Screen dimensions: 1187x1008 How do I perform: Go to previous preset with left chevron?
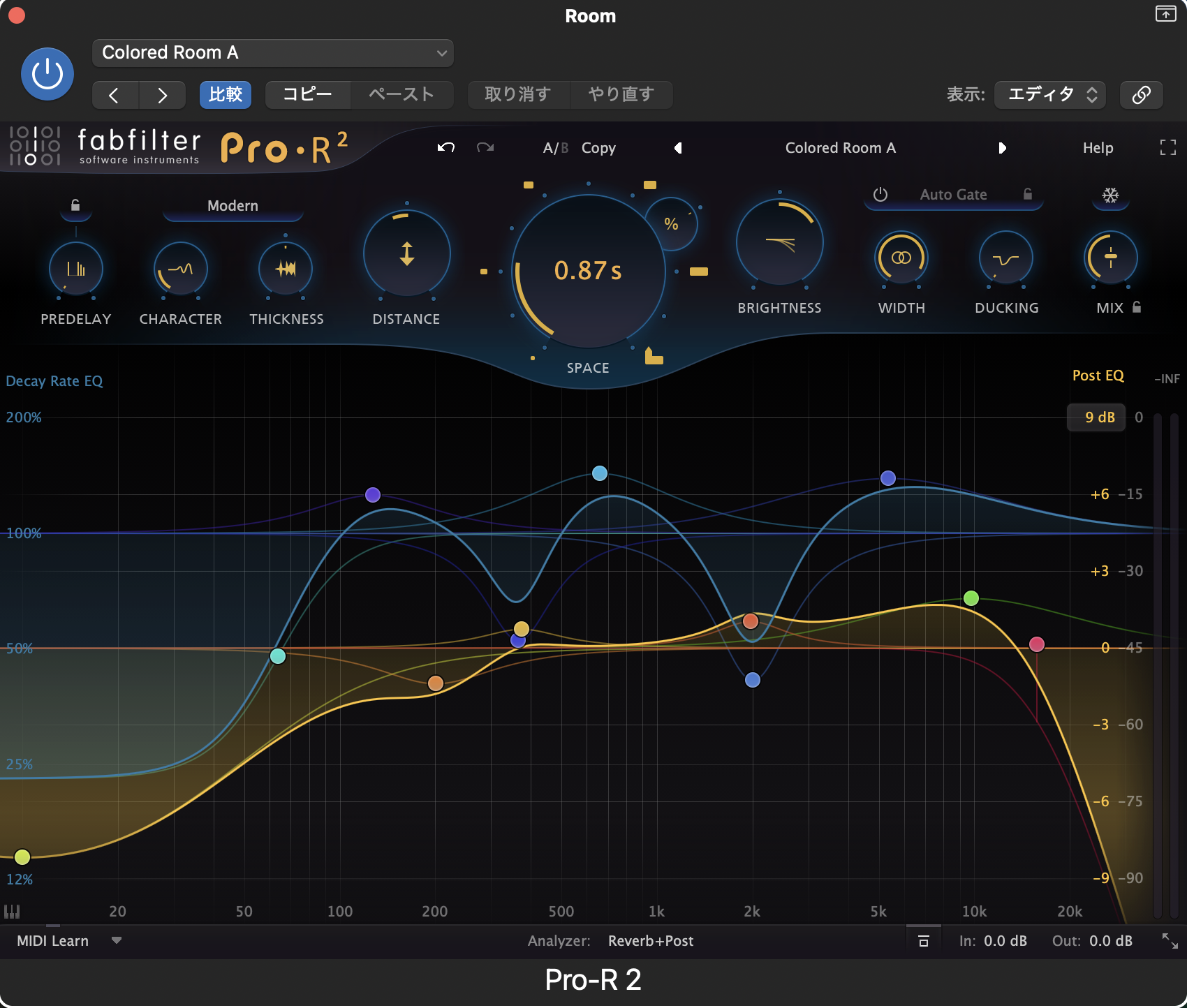[x=115, y=95]
